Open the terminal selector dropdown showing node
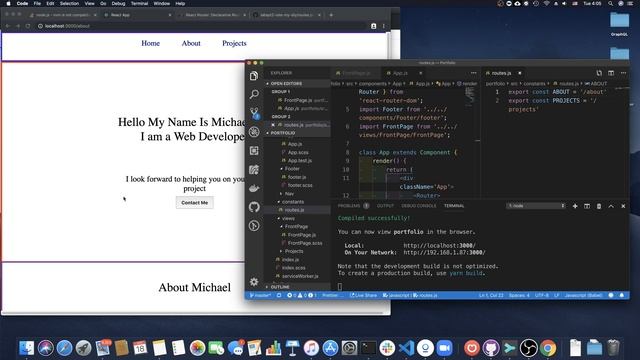 click(536, 206)
